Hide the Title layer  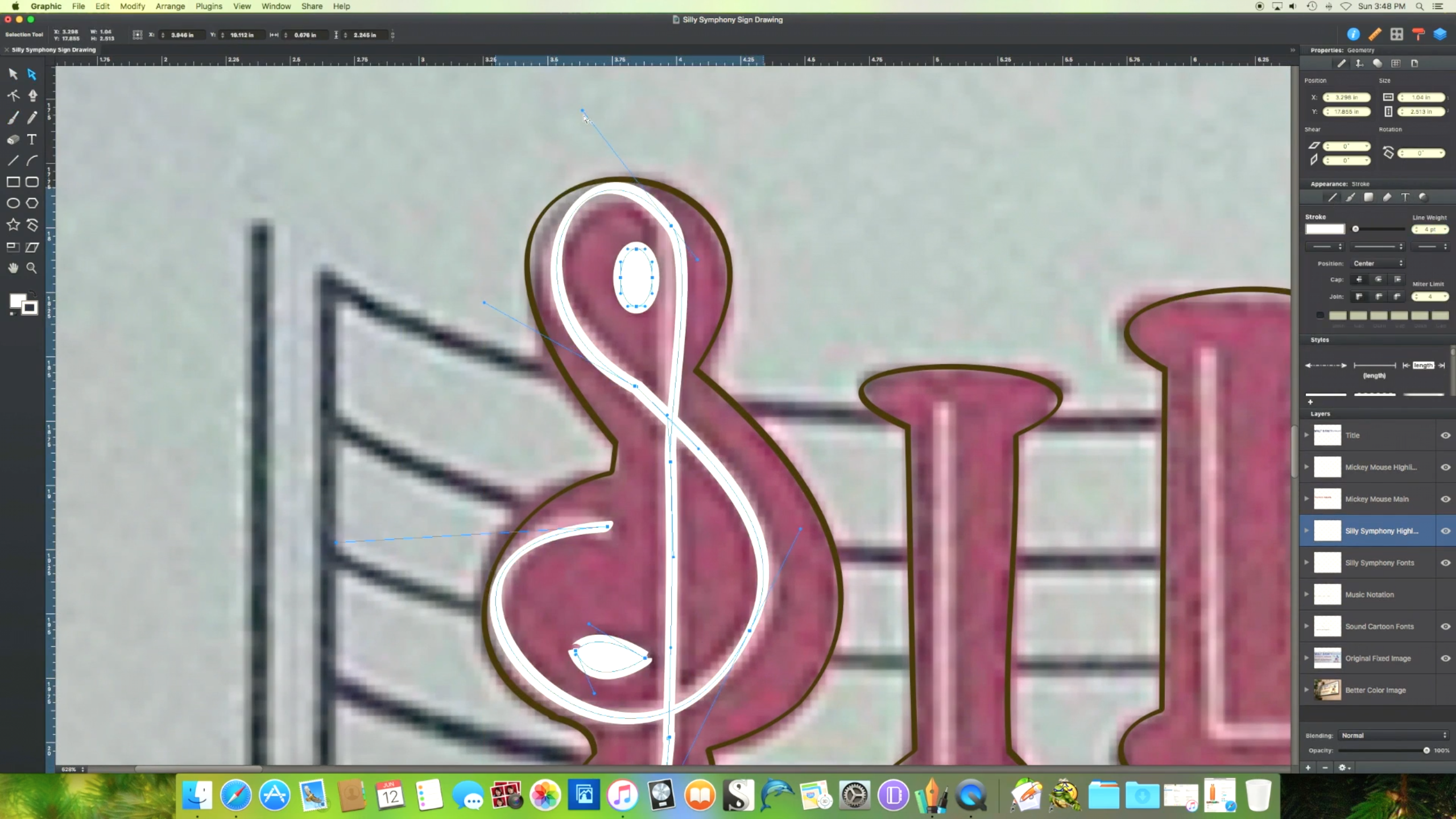pos(1445,435)
